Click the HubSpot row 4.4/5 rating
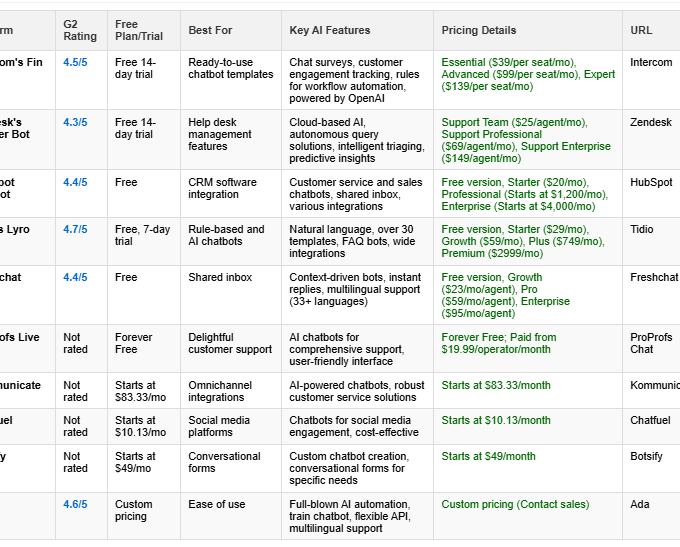Screen dimensions: 680x547 pos(75,183)
